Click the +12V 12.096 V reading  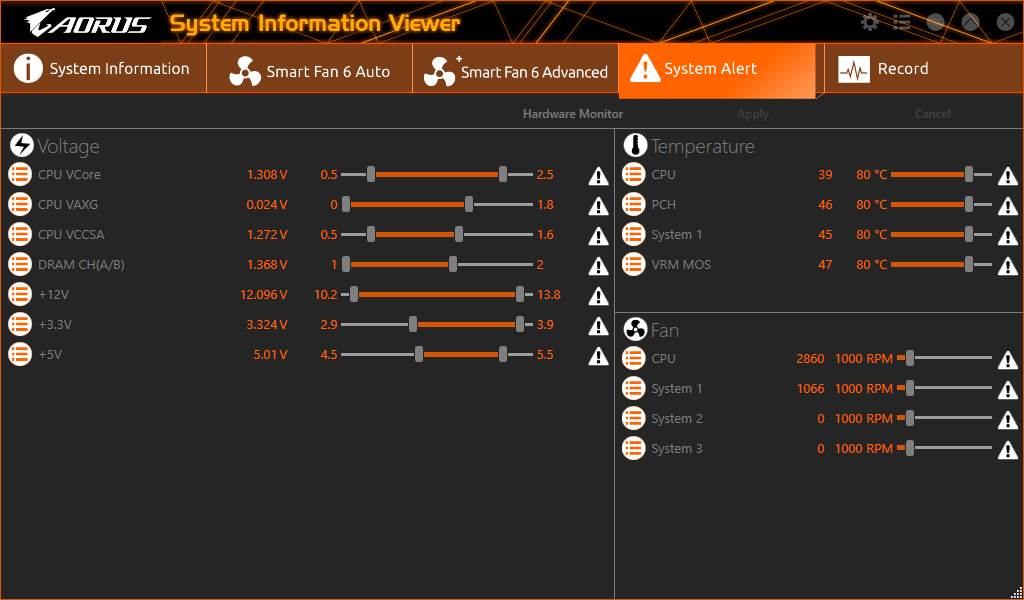(x=264, y=294)
